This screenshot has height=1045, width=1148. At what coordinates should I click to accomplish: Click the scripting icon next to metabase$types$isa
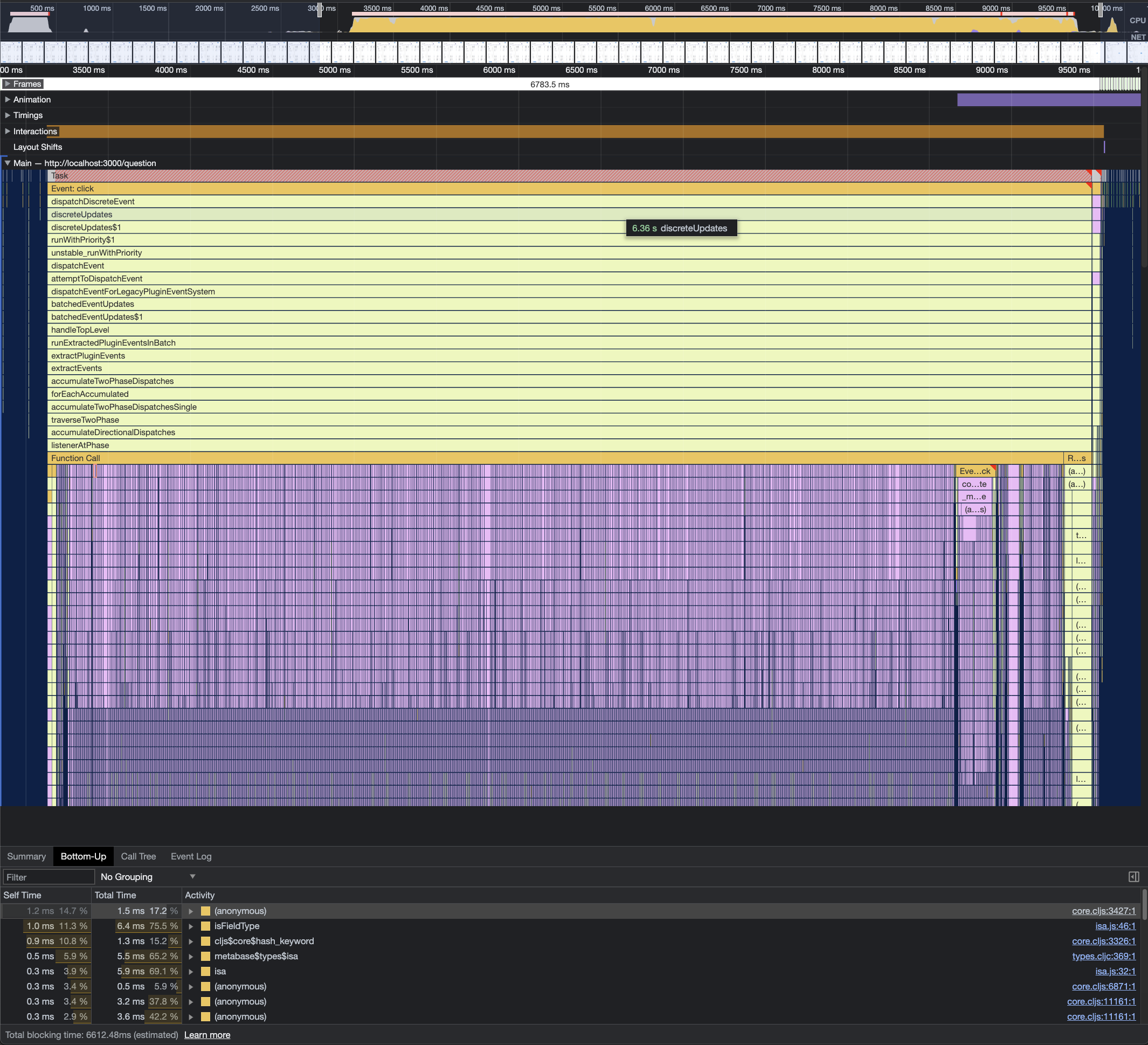[x=205, y=956]
